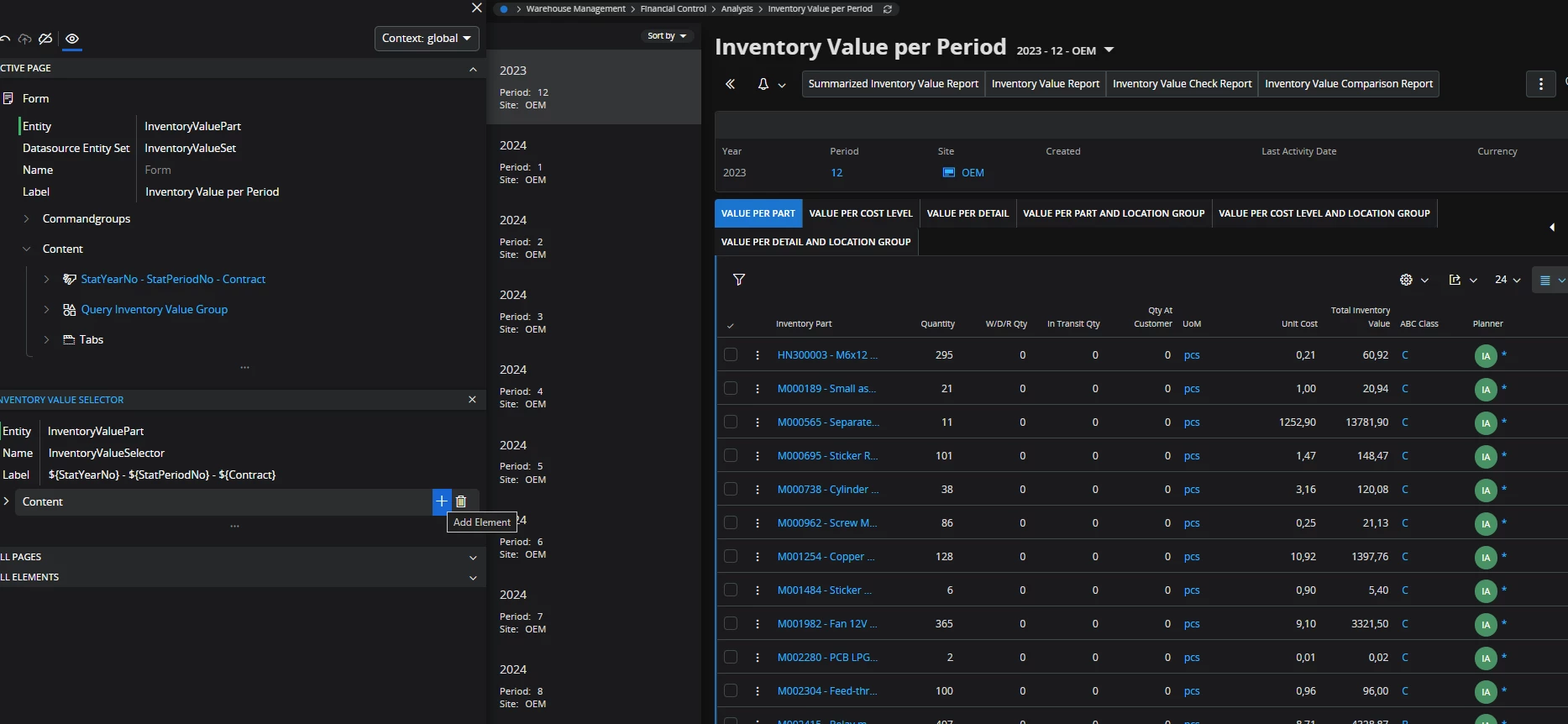Click the Summarized Inventory Value Report button
The width and height of the screenshot is (1568, 724).
coord(893,84)
